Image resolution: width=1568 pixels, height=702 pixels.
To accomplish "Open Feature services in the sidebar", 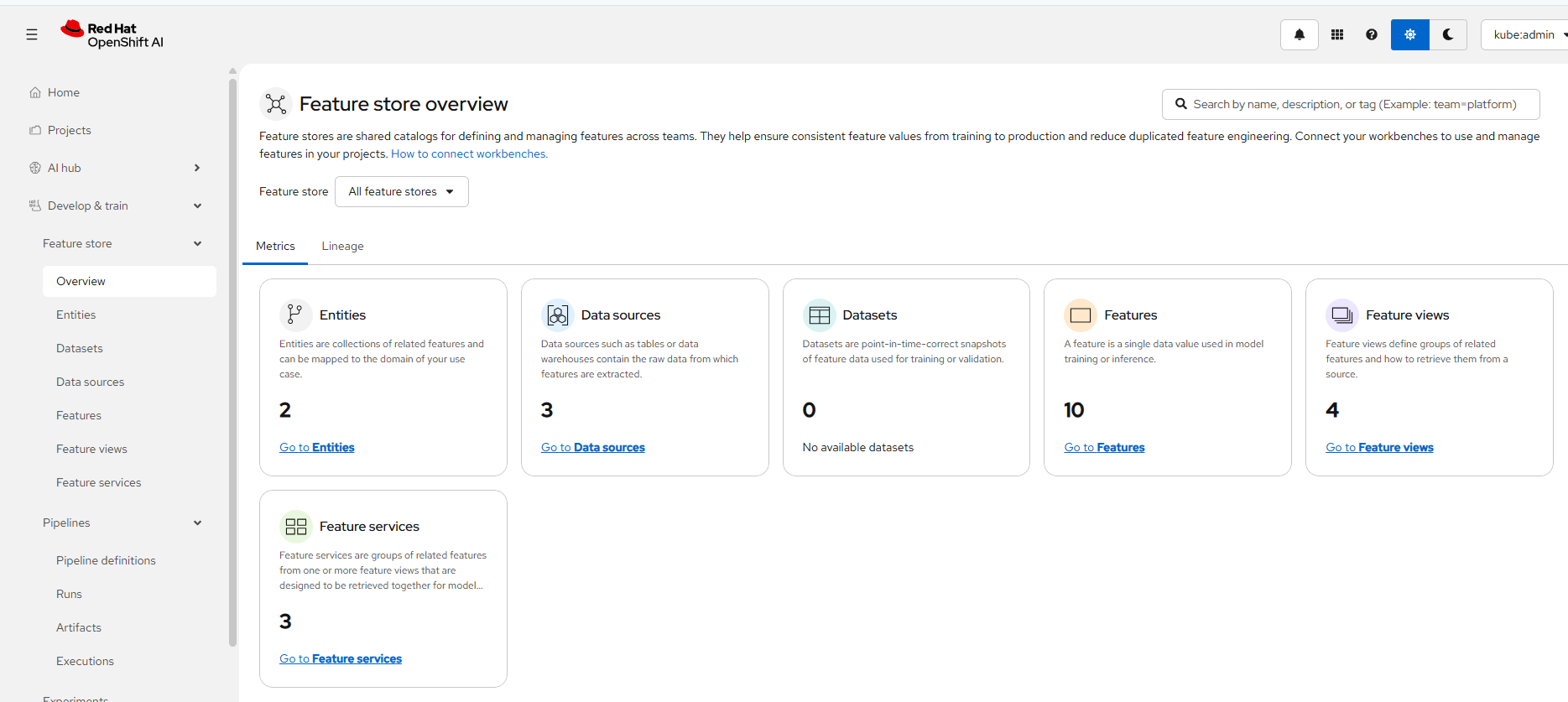I will (x=129, y=482).
